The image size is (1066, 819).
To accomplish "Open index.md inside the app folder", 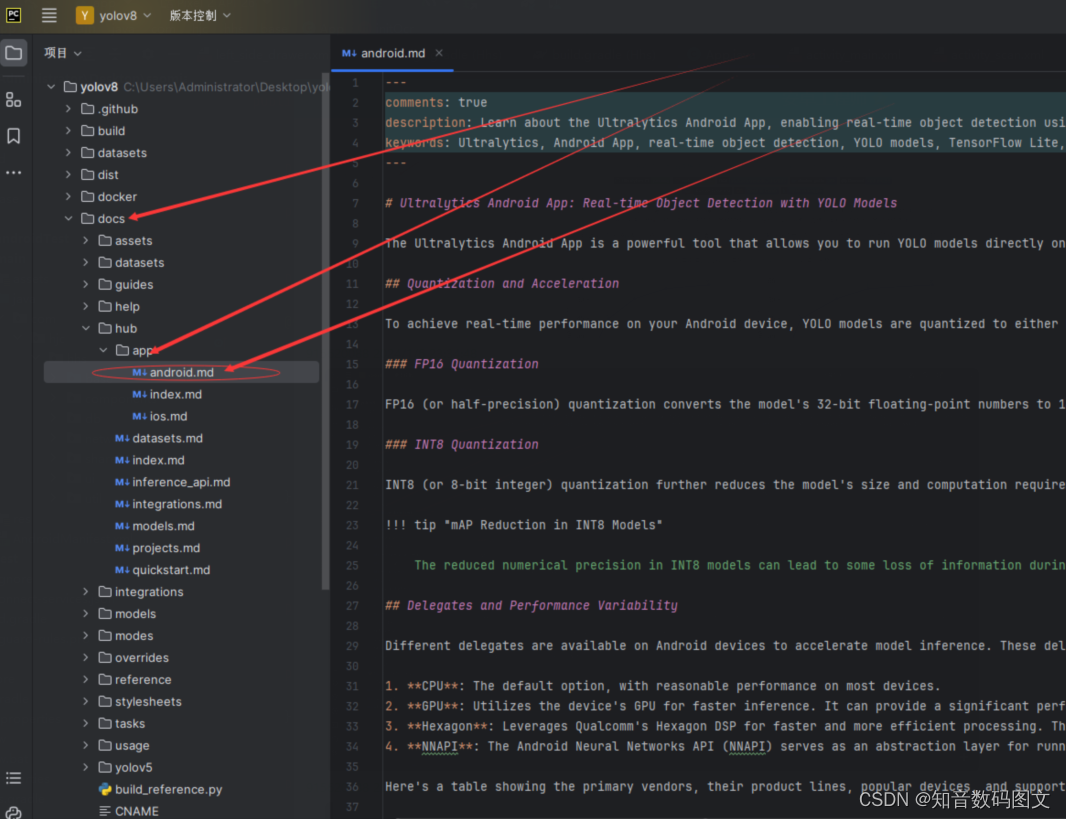I will click(167, 394).
